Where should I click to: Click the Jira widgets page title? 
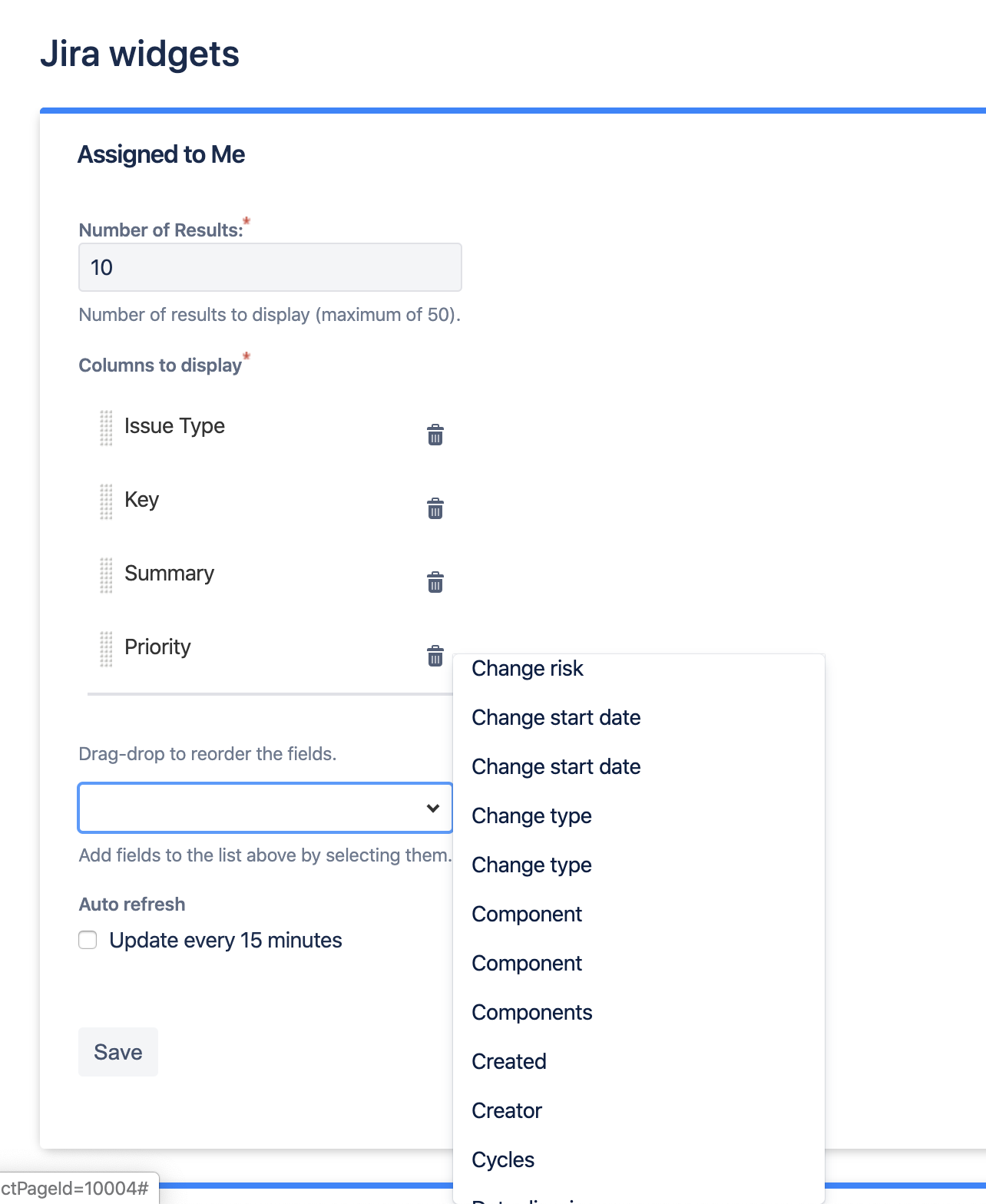pos(140,54)
